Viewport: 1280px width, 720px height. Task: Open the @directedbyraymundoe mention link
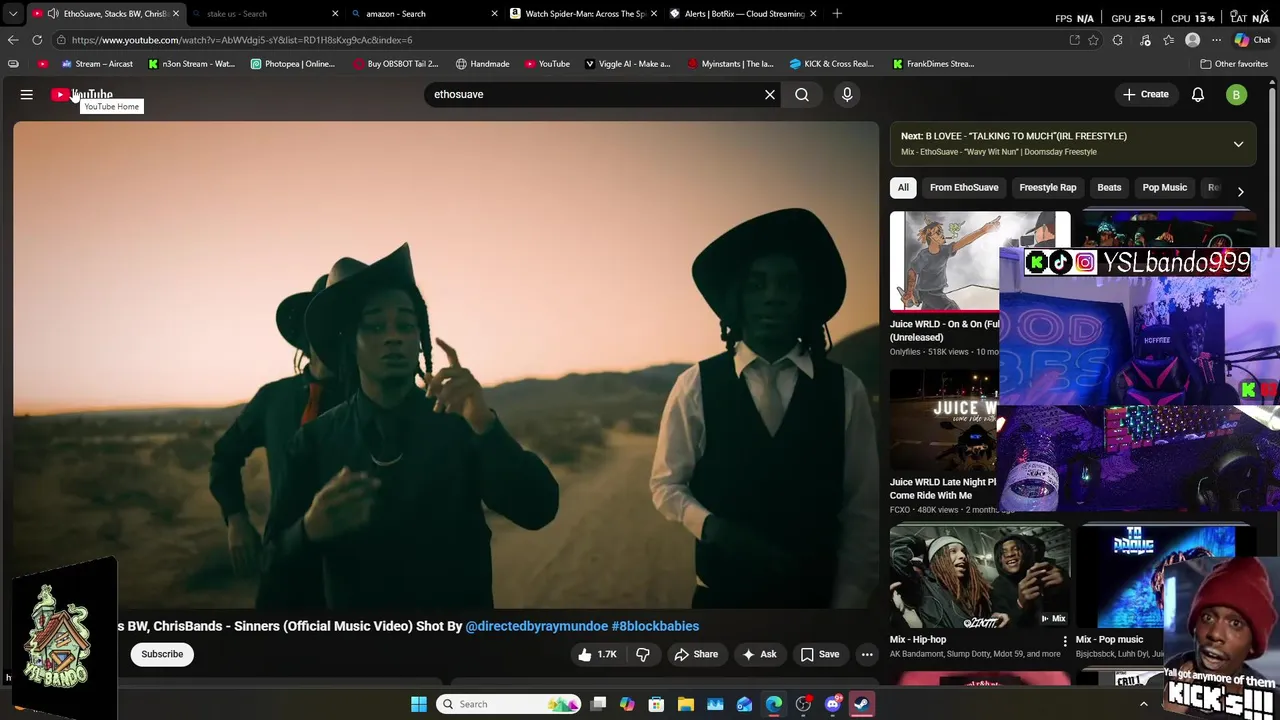click(x=536, y=626)
